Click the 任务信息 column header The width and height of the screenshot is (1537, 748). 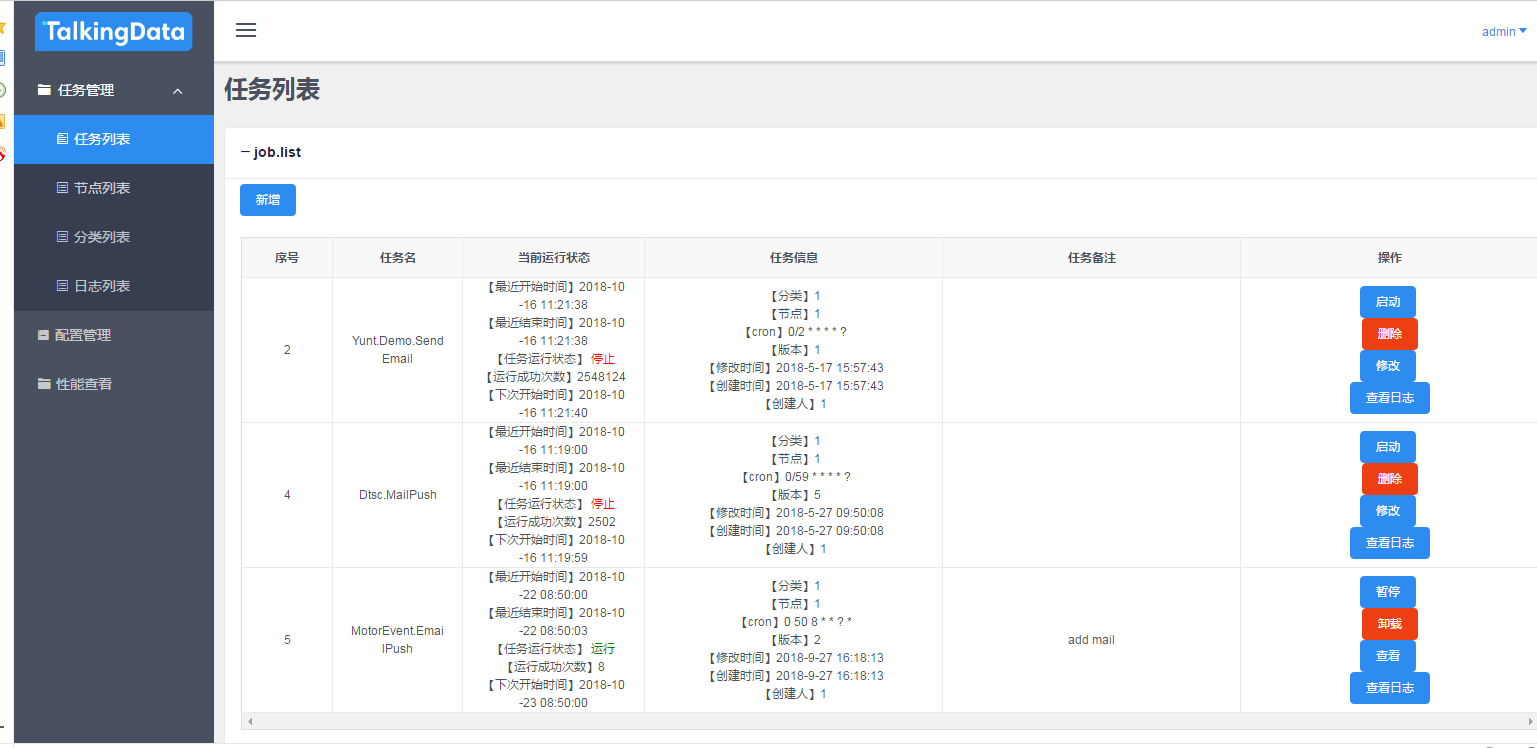point(794,258)
